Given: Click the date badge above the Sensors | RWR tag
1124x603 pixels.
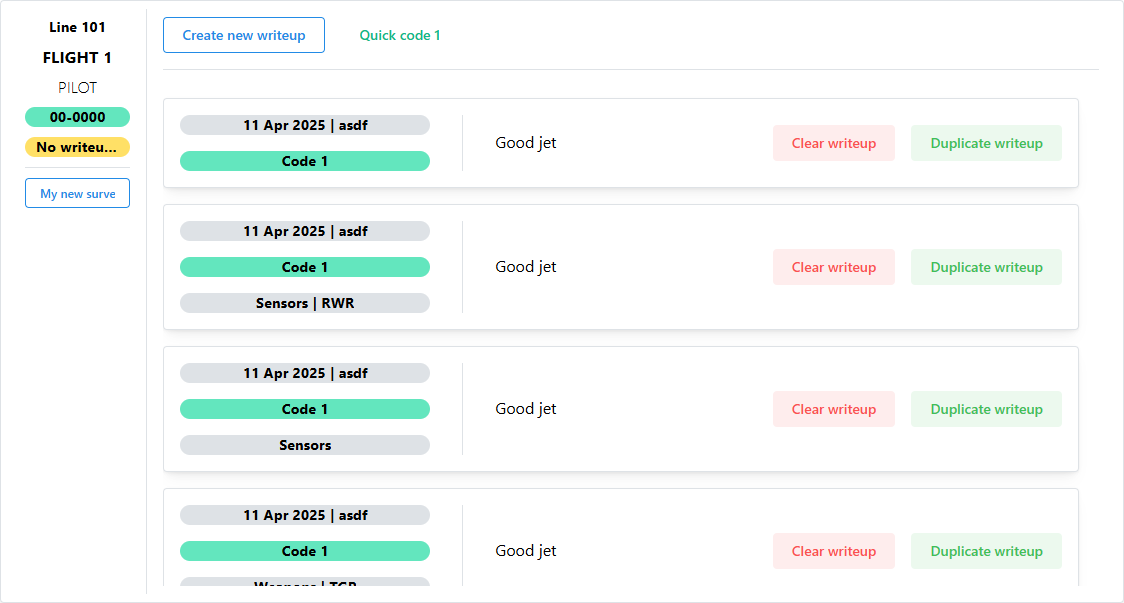Looking at the screenshot, I should 305,231.
